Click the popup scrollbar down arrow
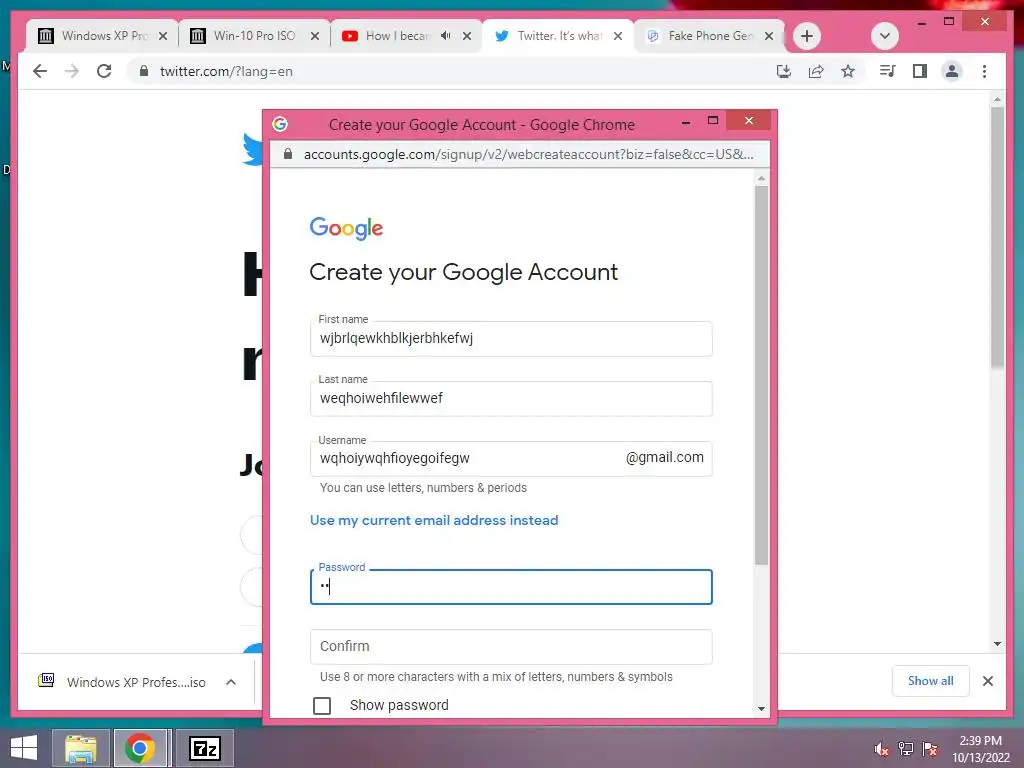 (761, 709)
